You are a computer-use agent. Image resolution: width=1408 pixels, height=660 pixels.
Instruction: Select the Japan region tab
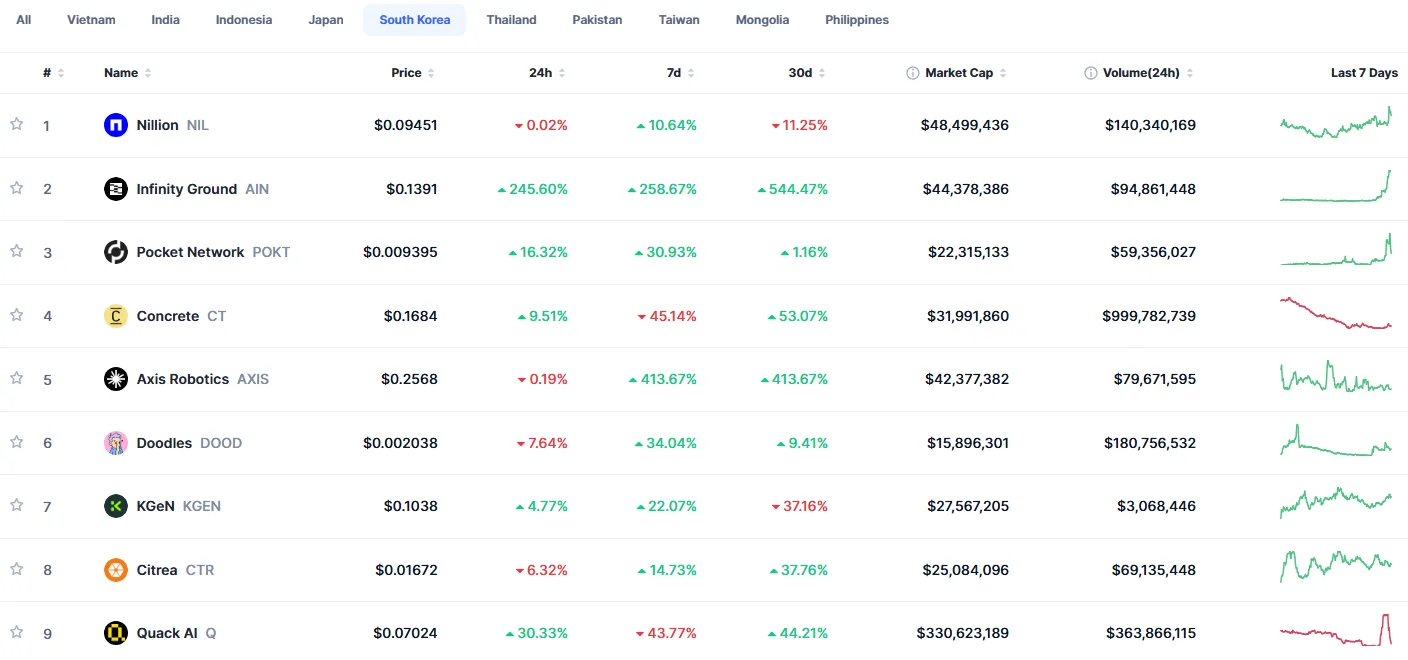click(326, 20)
